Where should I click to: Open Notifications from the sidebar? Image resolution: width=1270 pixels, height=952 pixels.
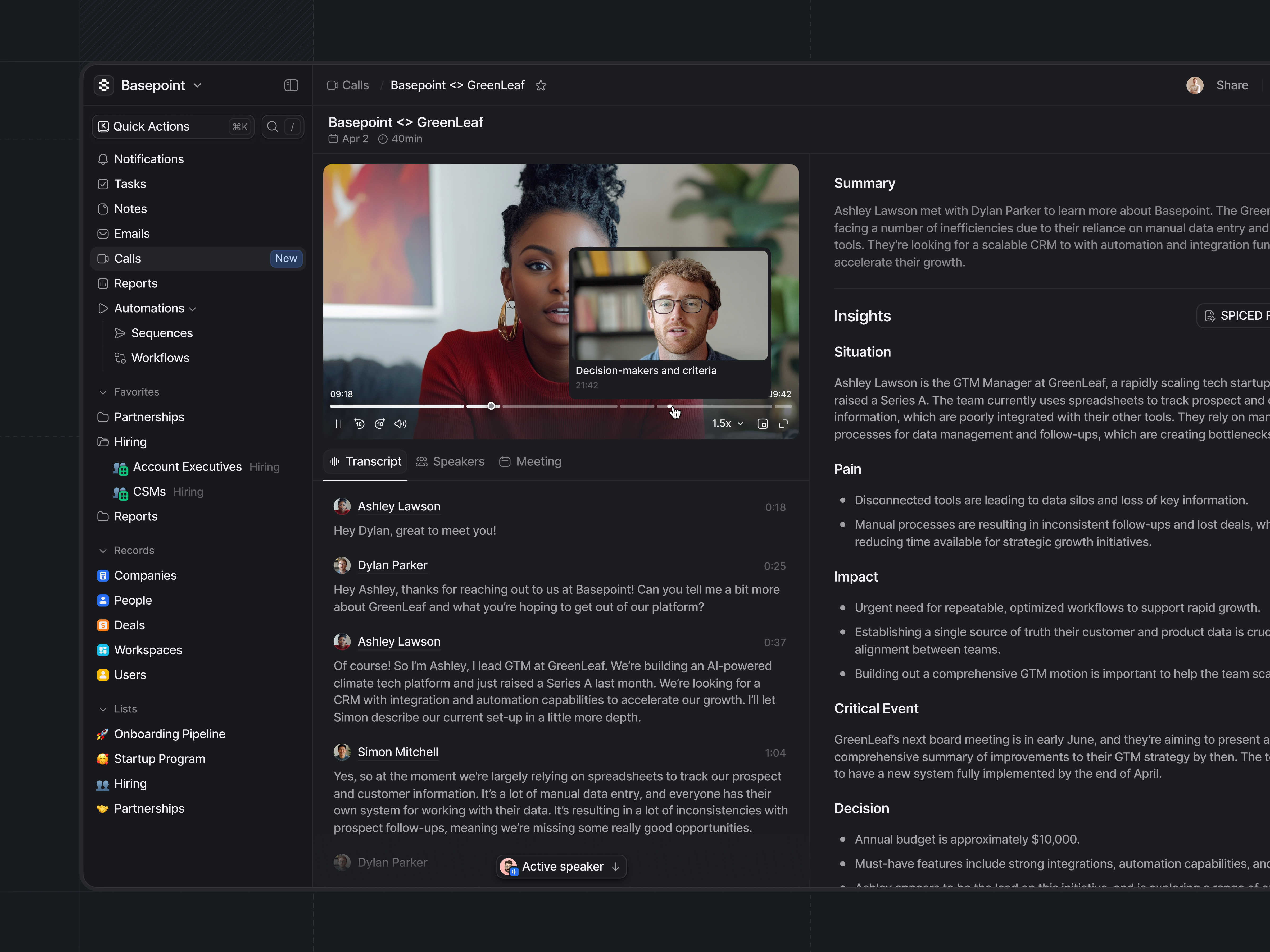(x=149, y=159)
